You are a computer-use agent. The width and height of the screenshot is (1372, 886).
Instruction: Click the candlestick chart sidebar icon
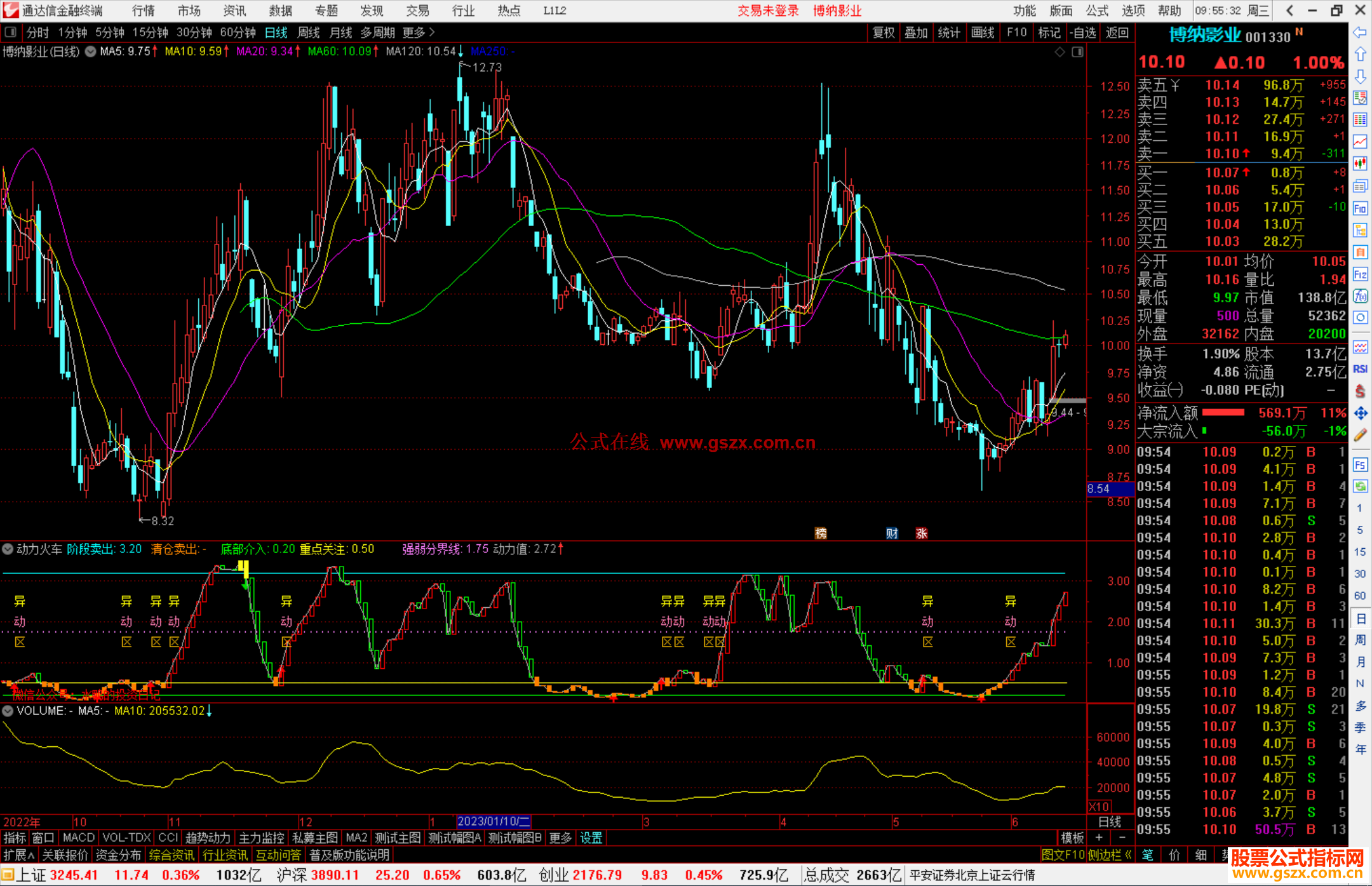point(1360,163)
